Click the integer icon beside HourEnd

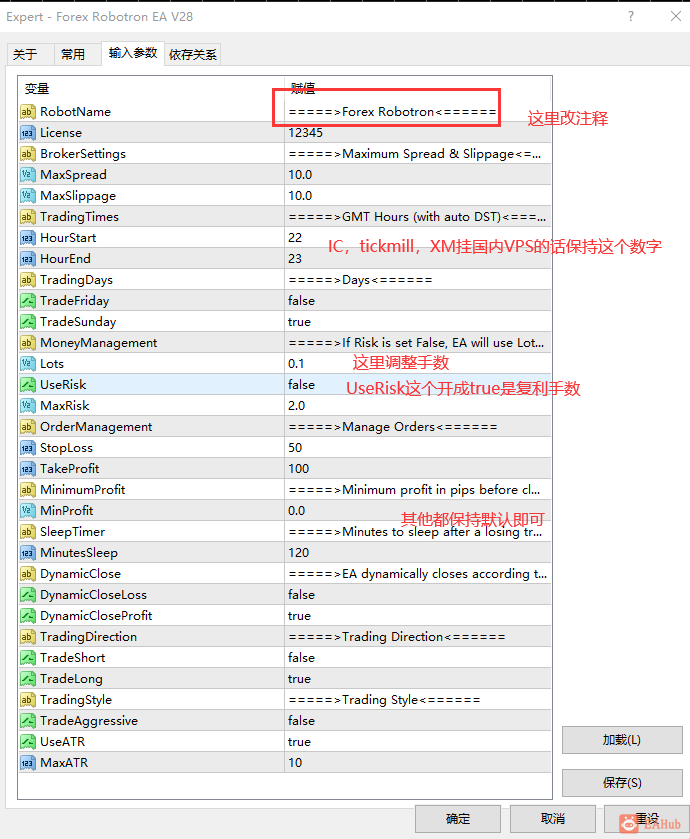click(x=28, y=259)
